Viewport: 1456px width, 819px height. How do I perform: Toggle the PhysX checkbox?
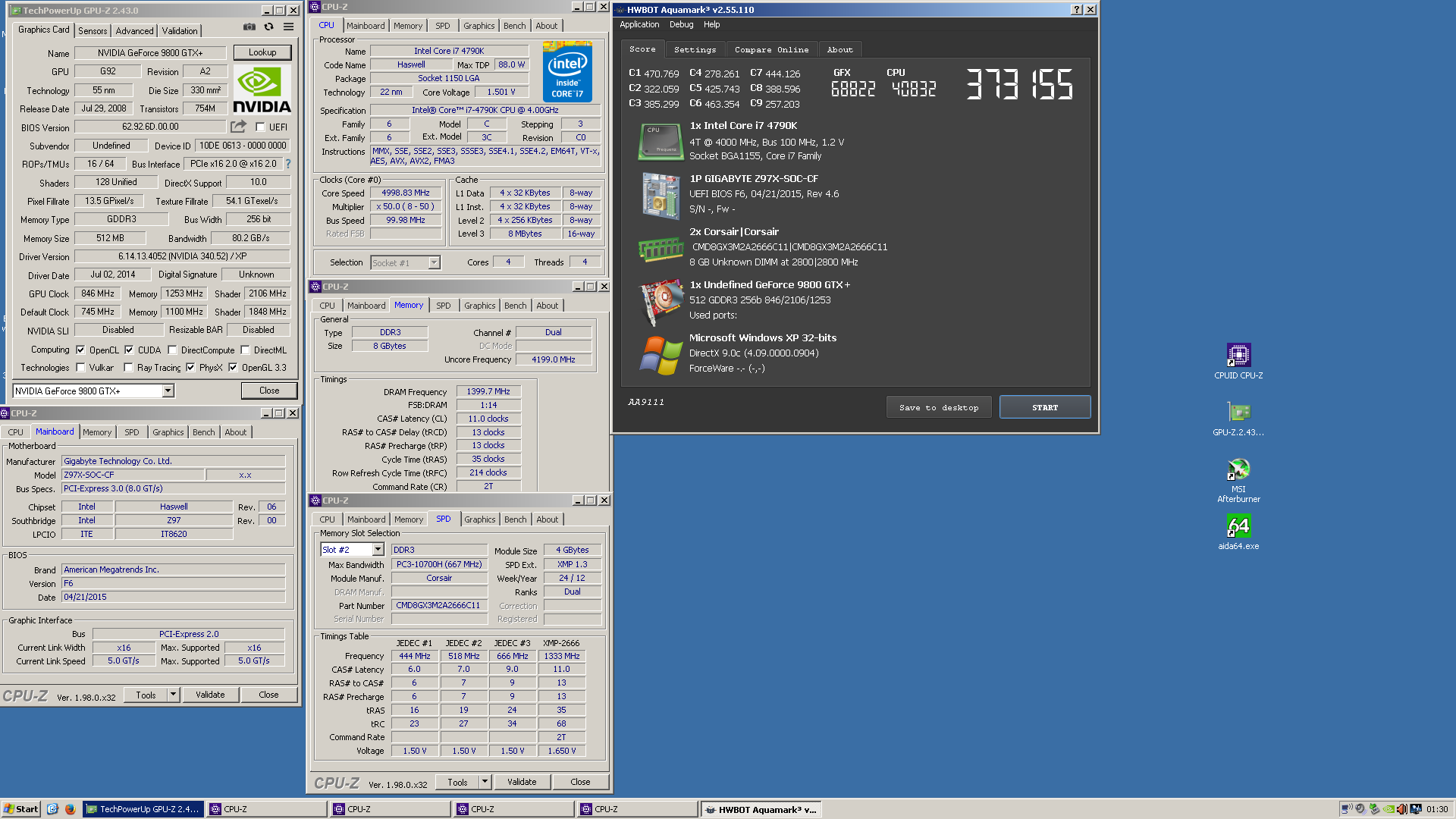tap(190, 367)
